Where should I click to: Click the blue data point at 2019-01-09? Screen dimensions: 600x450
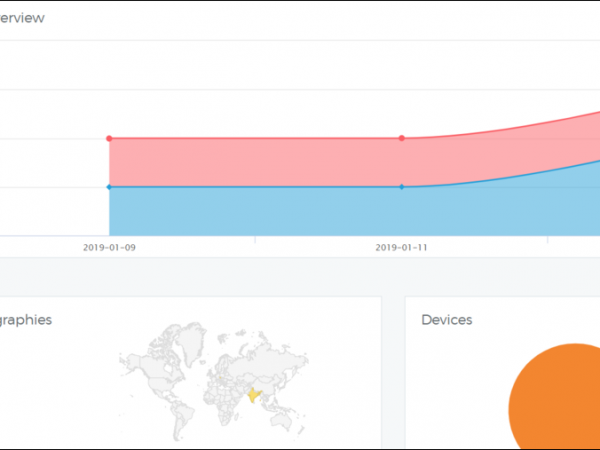click(109, 187)
